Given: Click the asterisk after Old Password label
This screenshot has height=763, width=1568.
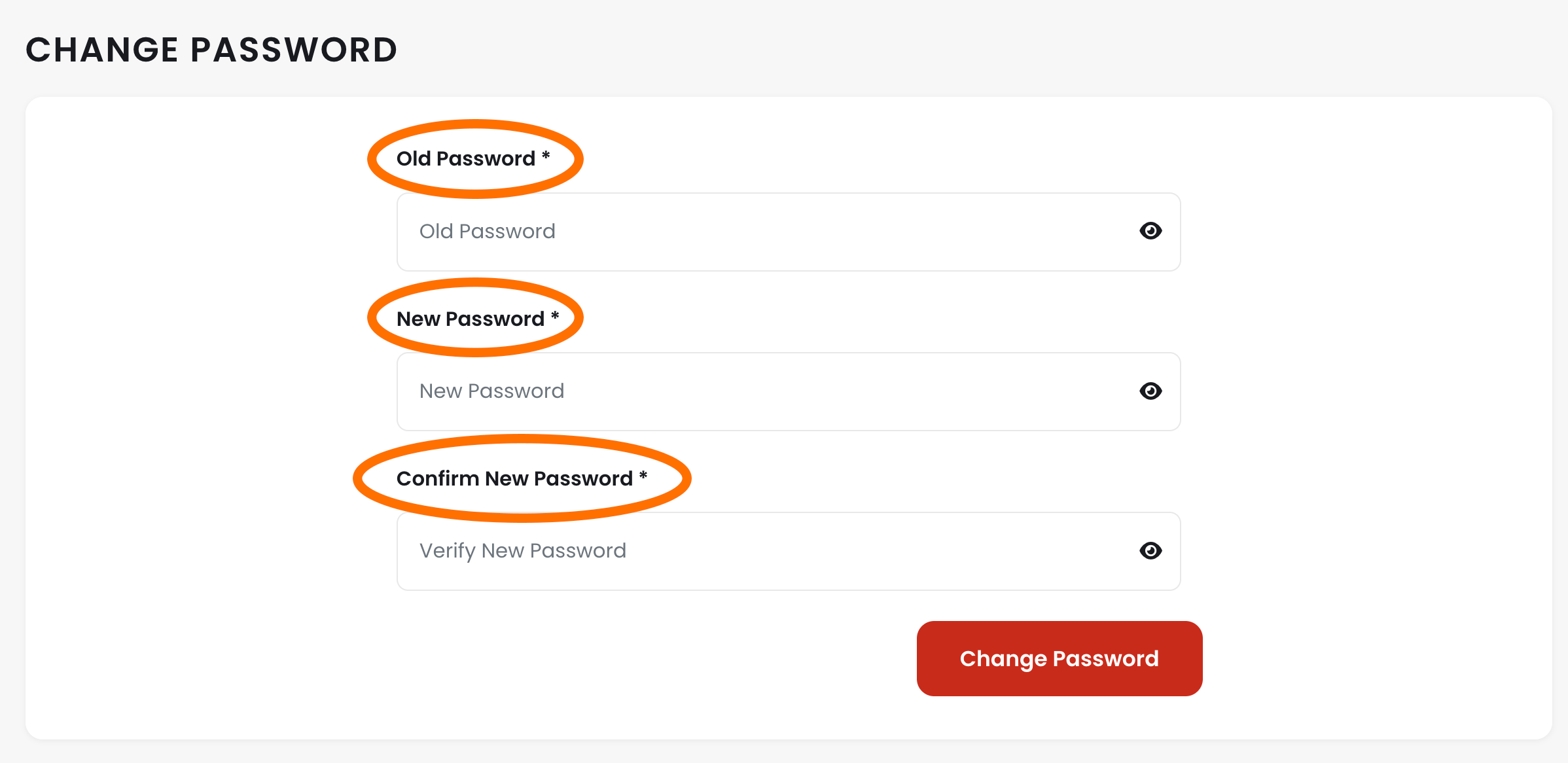Looking at the screenshot, I should point(546,156).
